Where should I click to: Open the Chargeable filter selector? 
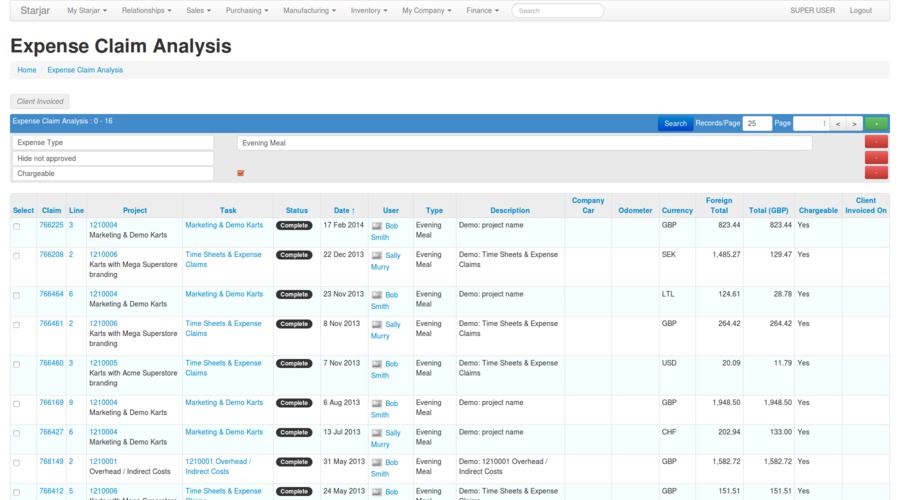point(113,173)
